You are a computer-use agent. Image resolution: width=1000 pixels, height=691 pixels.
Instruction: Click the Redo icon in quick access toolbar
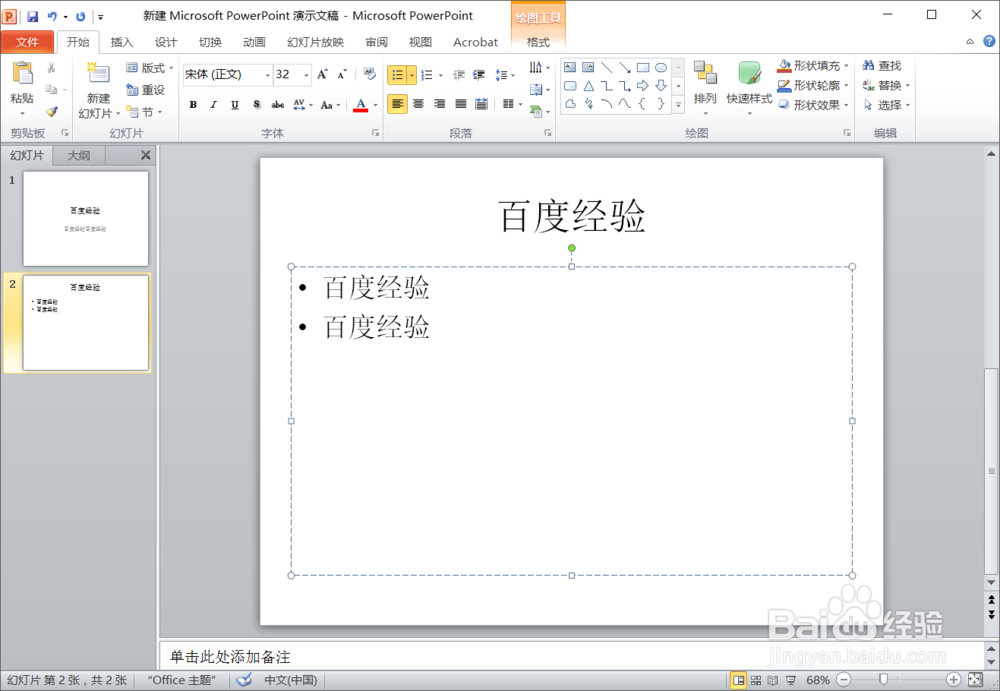pyautogui.click(x=80, y=17)
